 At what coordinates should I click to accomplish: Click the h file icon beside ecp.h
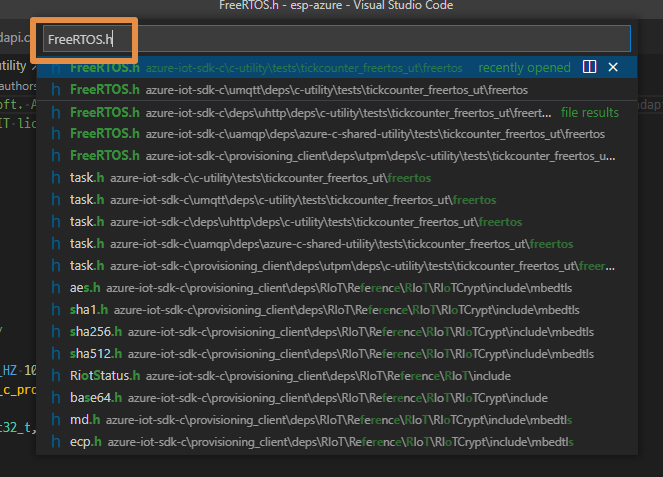pos(56,441)
